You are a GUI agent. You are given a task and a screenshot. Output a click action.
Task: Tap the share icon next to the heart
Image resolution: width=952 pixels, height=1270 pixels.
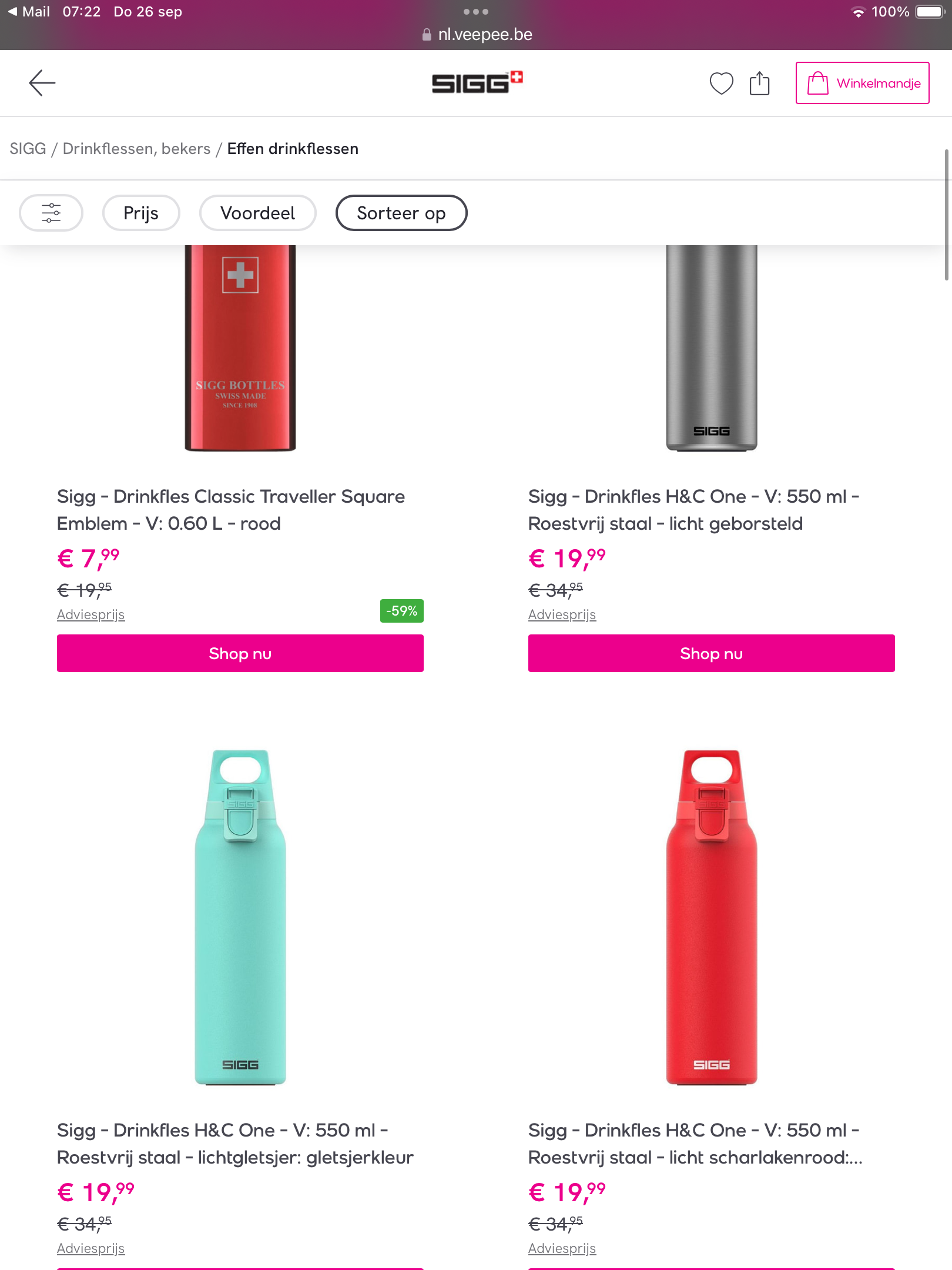[760, 83]
